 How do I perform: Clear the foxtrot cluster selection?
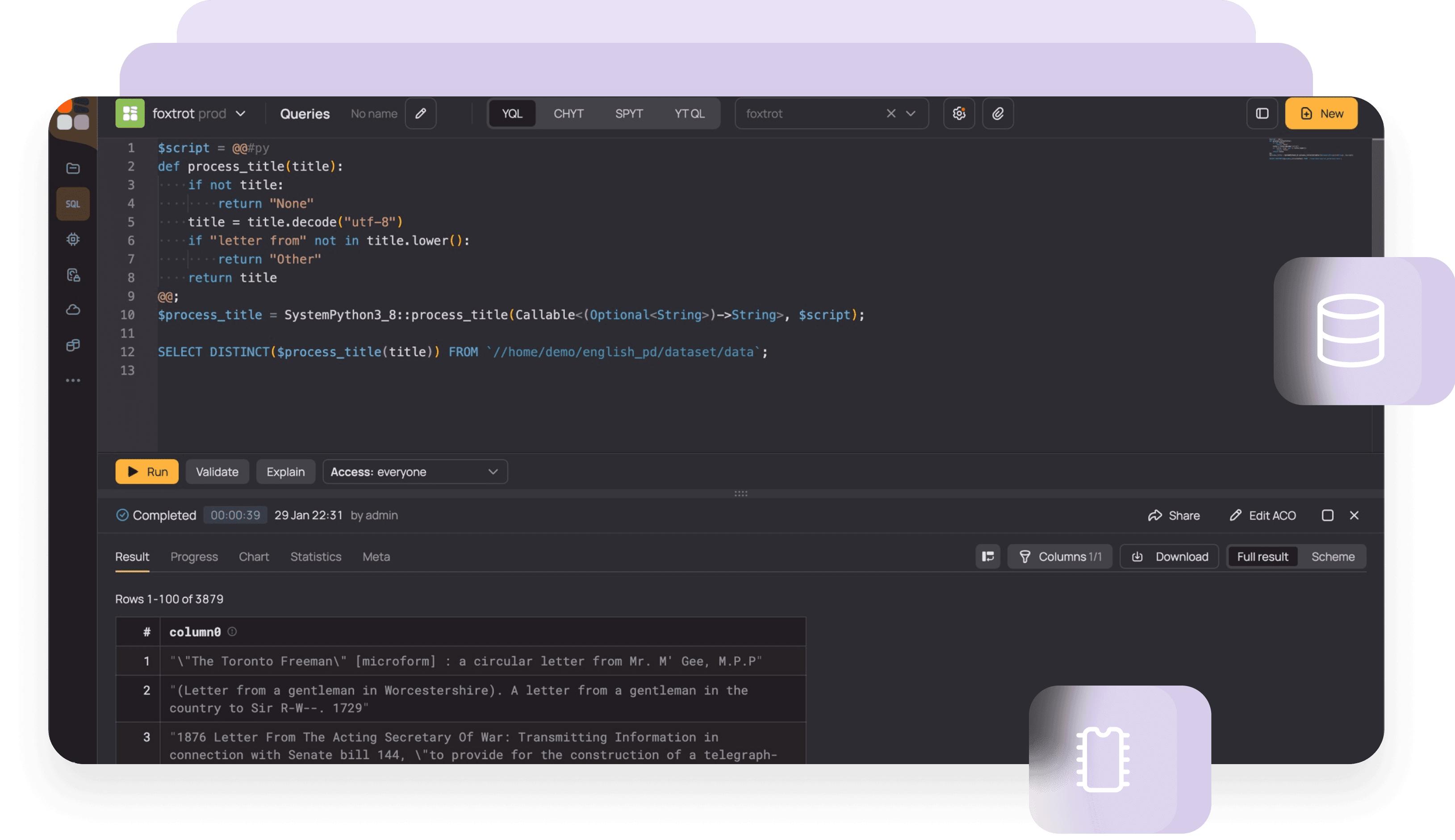click(x=891, y=113)
